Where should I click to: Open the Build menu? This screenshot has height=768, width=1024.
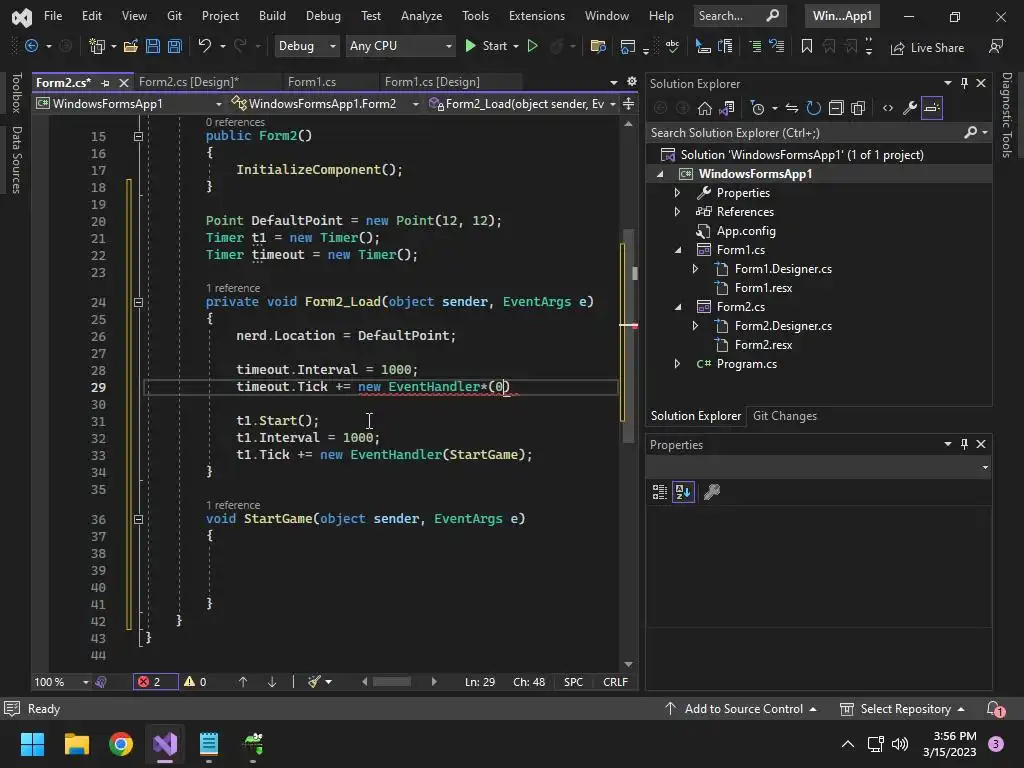click(272, 16)
